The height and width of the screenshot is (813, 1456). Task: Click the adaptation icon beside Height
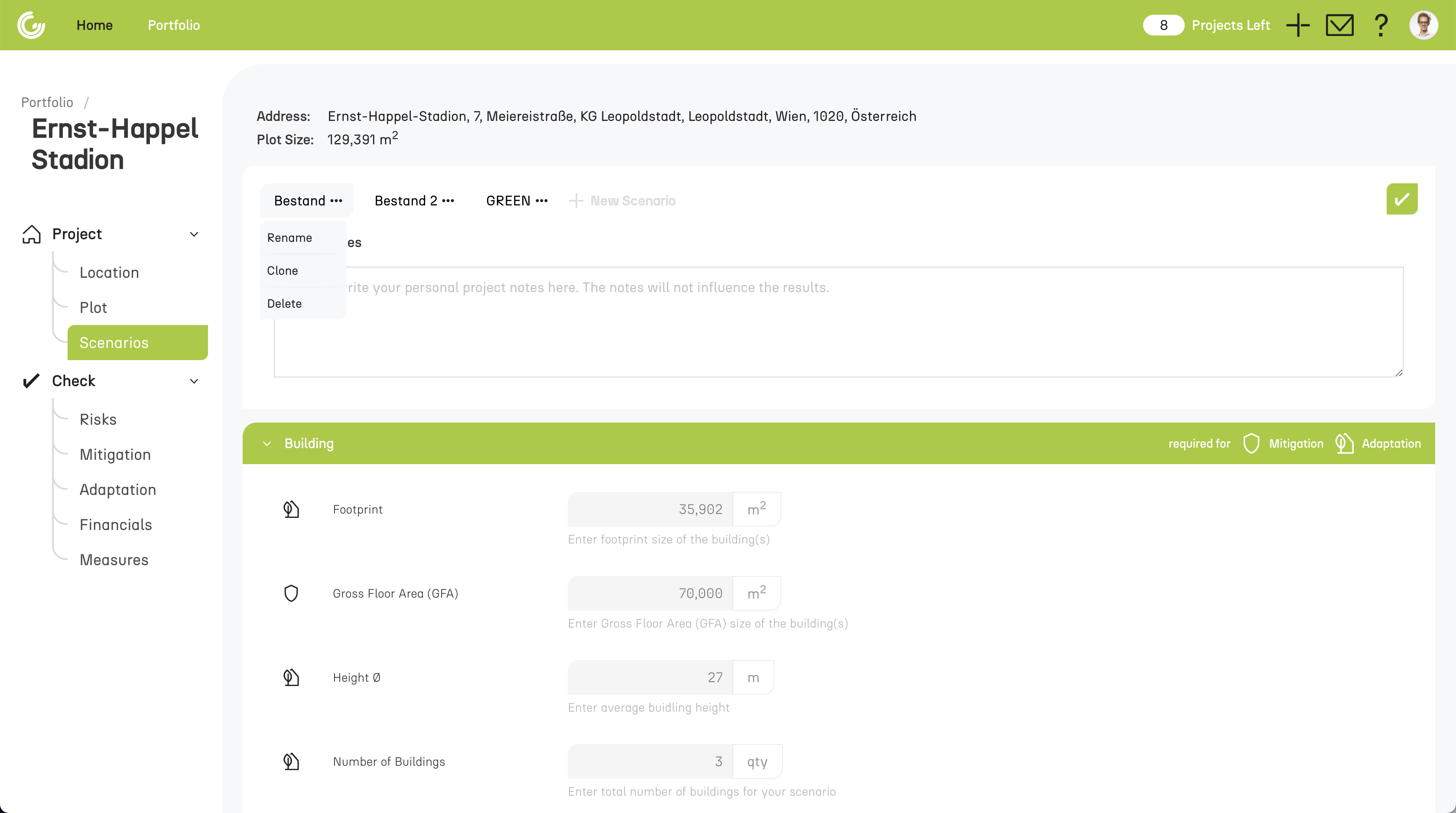tap(291, 677)
